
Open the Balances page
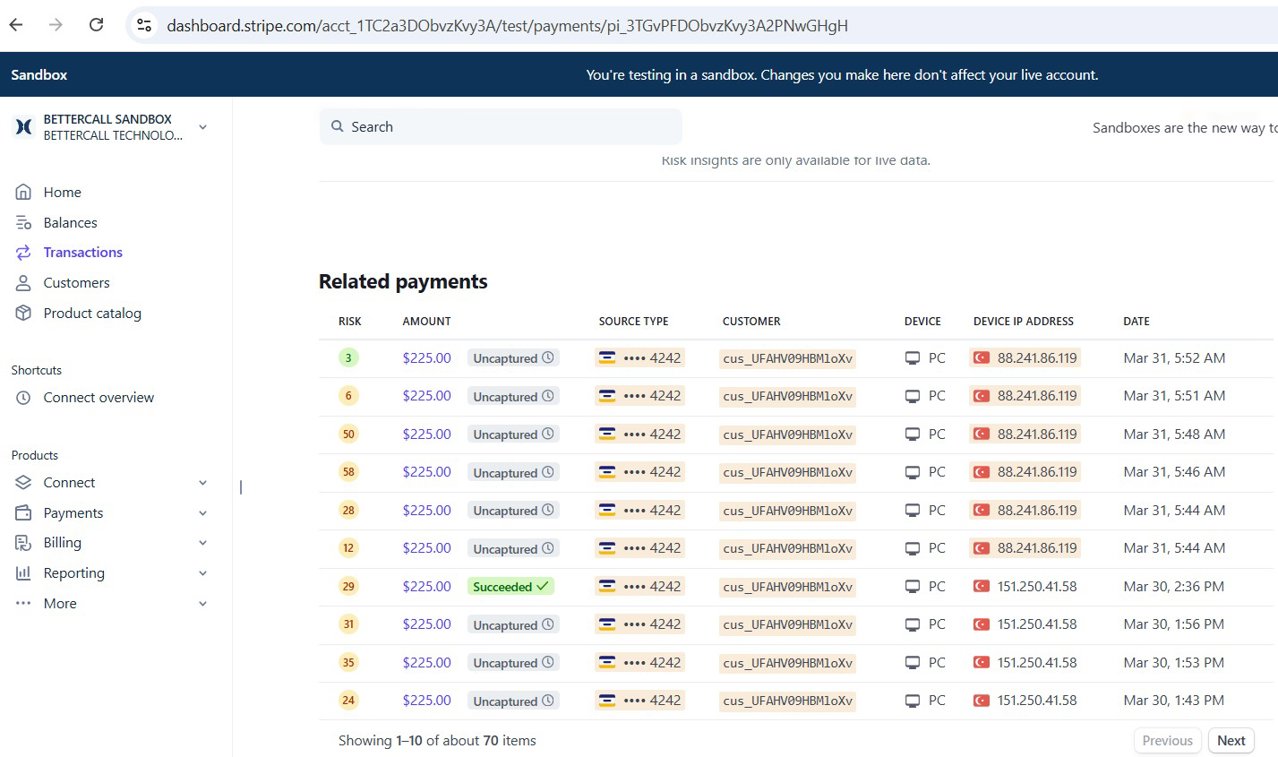coord(70,223)
